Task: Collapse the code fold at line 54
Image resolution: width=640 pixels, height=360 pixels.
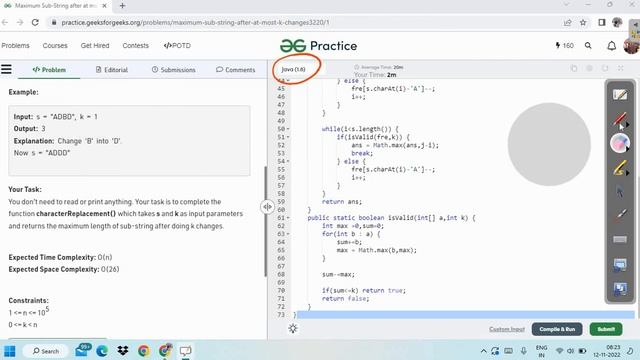Action: click(x=288, y=161)
